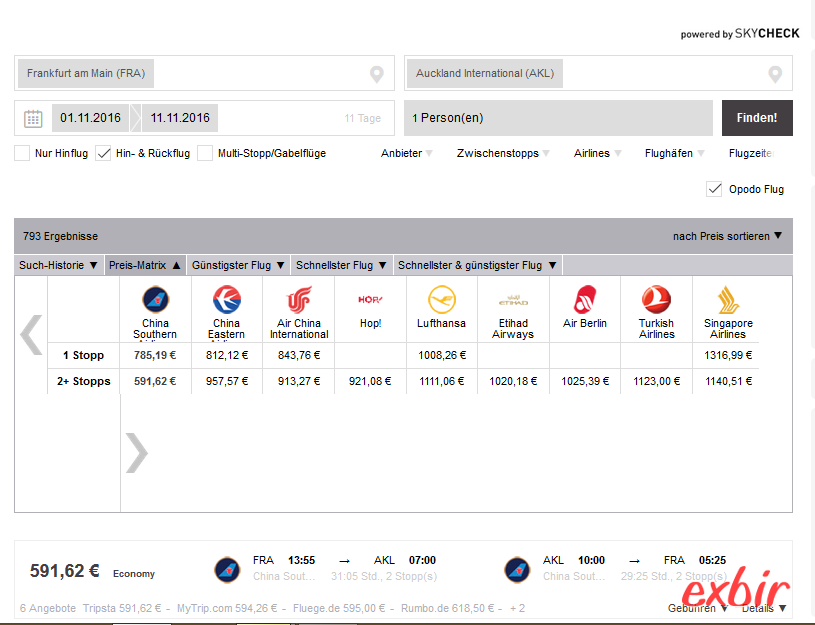Select Air Berlin 2+ Stopps price 1025,39 €

click(x=585, y=381)
